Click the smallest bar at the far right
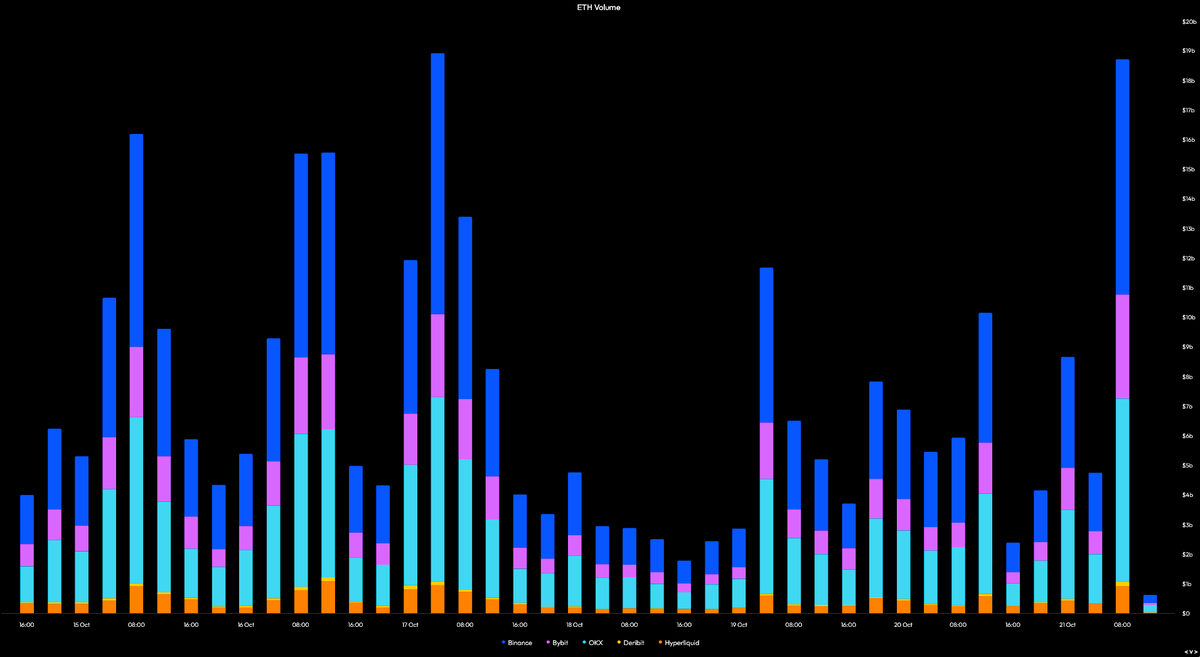Image resolution: width=1200 pixels, height=657 pixels. click(1150, 603)
